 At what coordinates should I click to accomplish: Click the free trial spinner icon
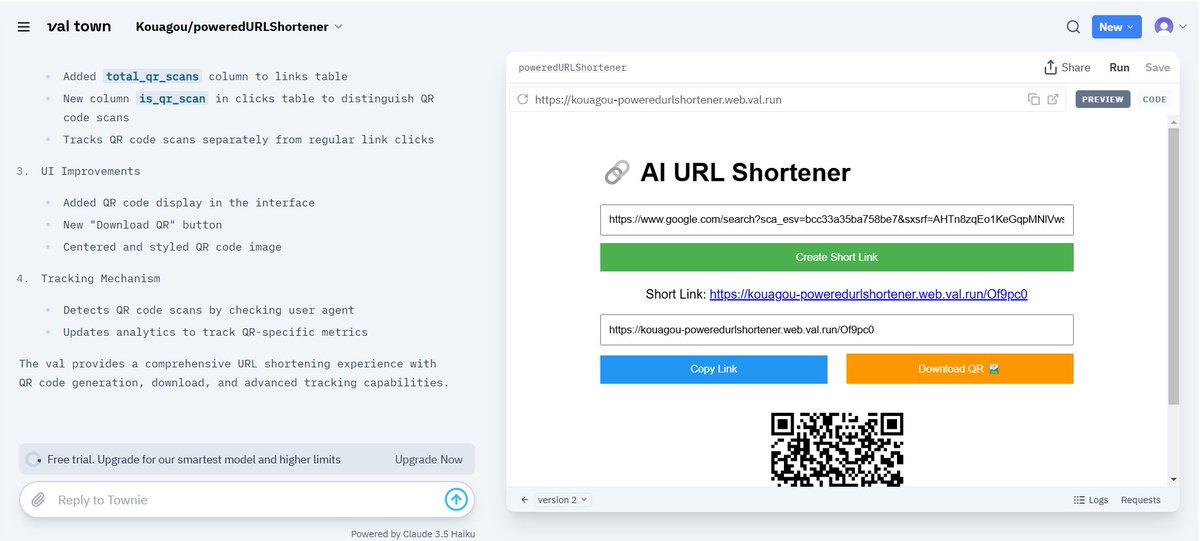pyautogui.click(x=34, y=460)
